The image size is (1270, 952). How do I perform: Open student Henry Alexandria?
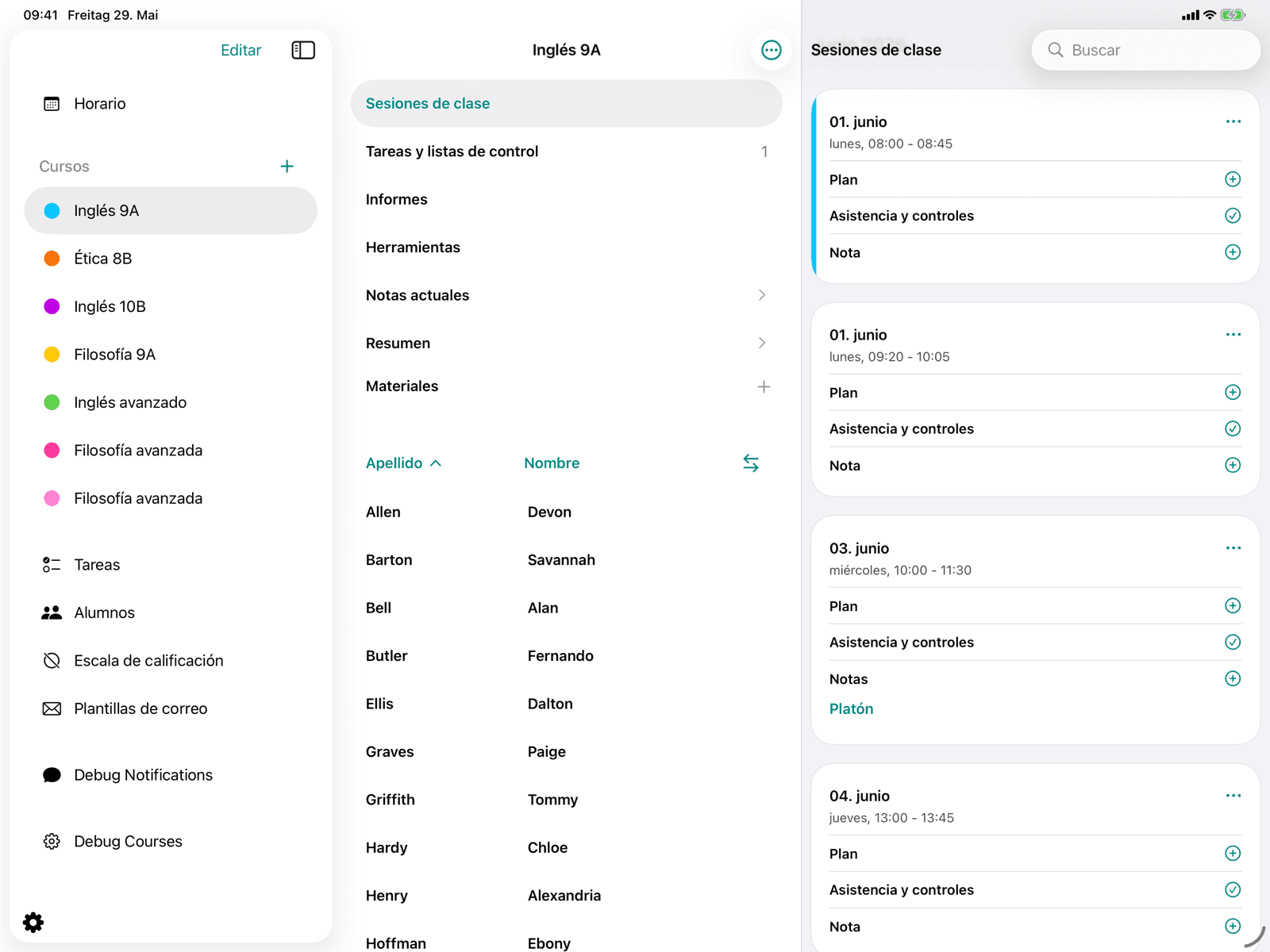tap(567, 896)
